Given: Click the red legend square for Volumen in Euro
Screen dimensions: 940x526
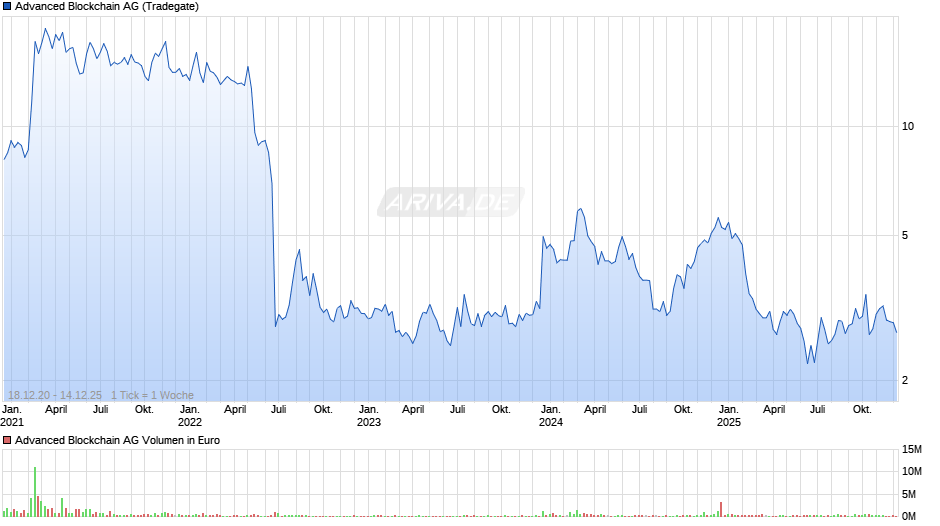Looking at the screenshot, I should tap(7, 440).
